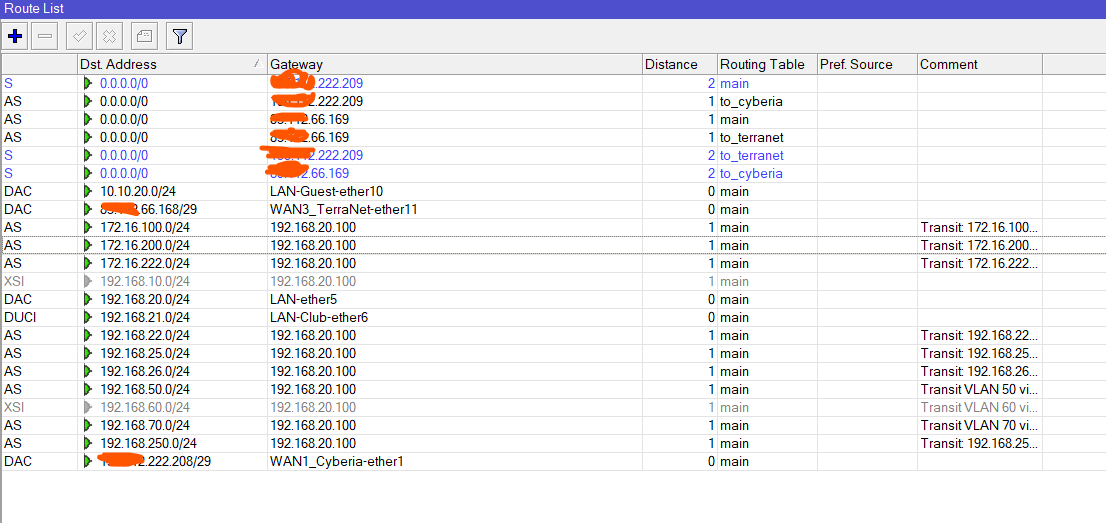Click the gray route icon of 192.168.10.0/24
The height and width of the screenshot is (523, 1106).
88,281
